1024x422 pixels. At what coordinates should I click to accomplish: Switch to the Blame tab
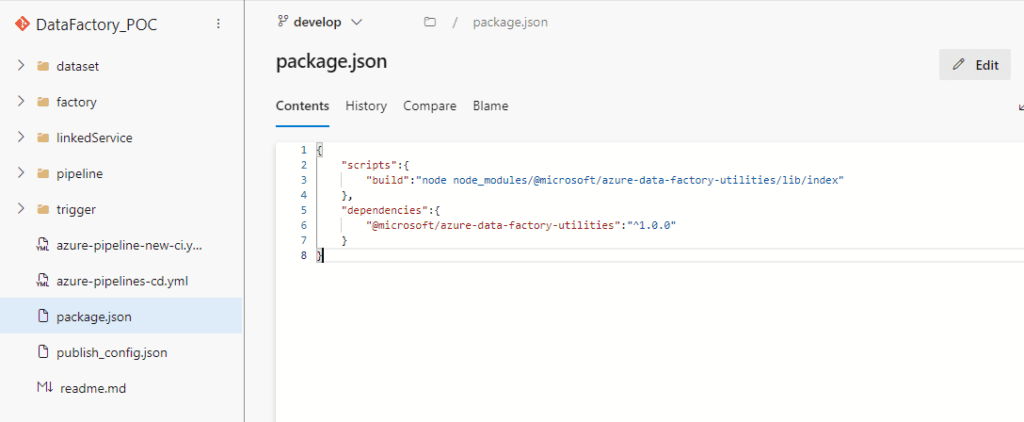(490, 106)
